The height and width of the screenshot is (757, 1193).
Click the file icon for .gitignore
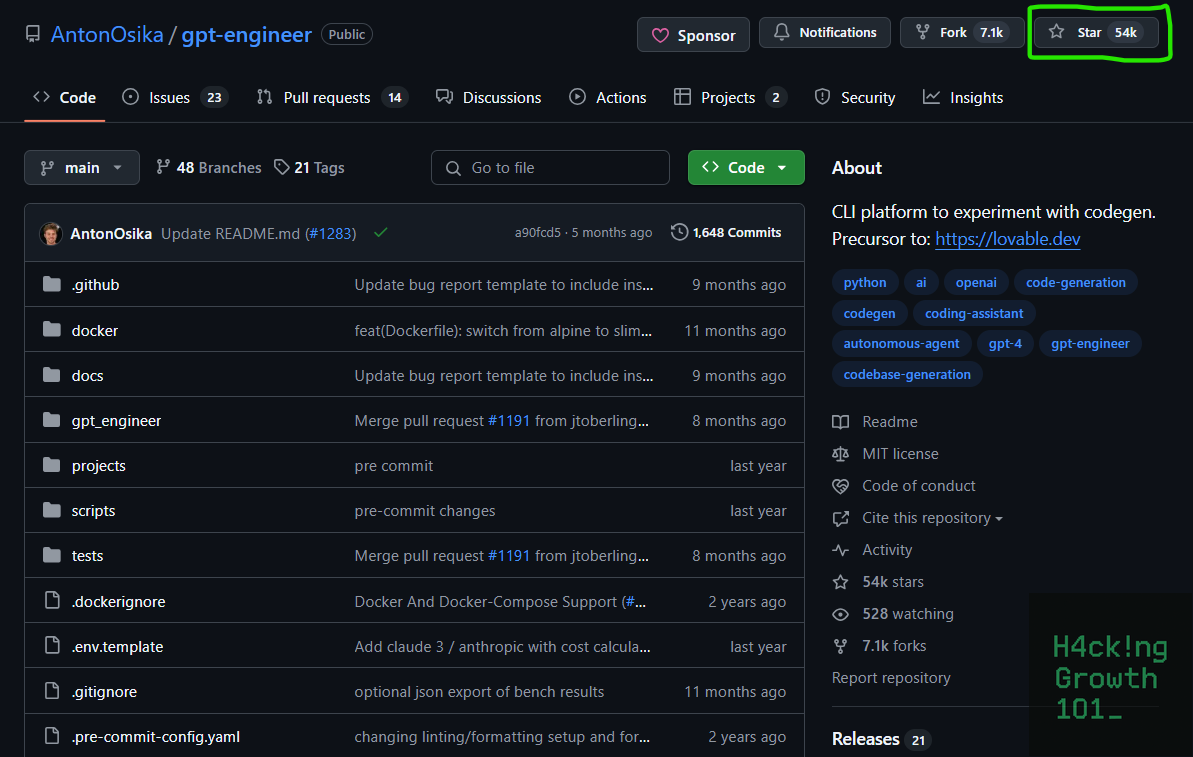[52, 691]
